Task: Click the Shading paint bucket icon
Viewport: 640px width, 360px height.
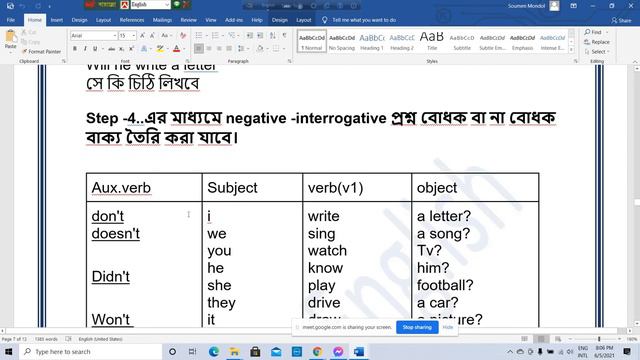Action: pyautogui.click(x=260, y=49)
